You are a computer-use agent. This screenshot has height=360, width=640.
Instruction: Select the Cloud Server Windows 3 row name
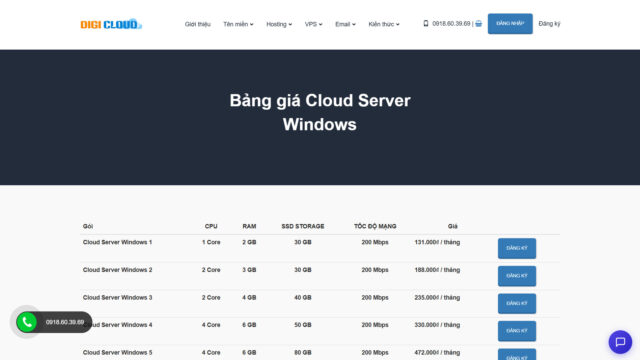(x=118, y=298)
